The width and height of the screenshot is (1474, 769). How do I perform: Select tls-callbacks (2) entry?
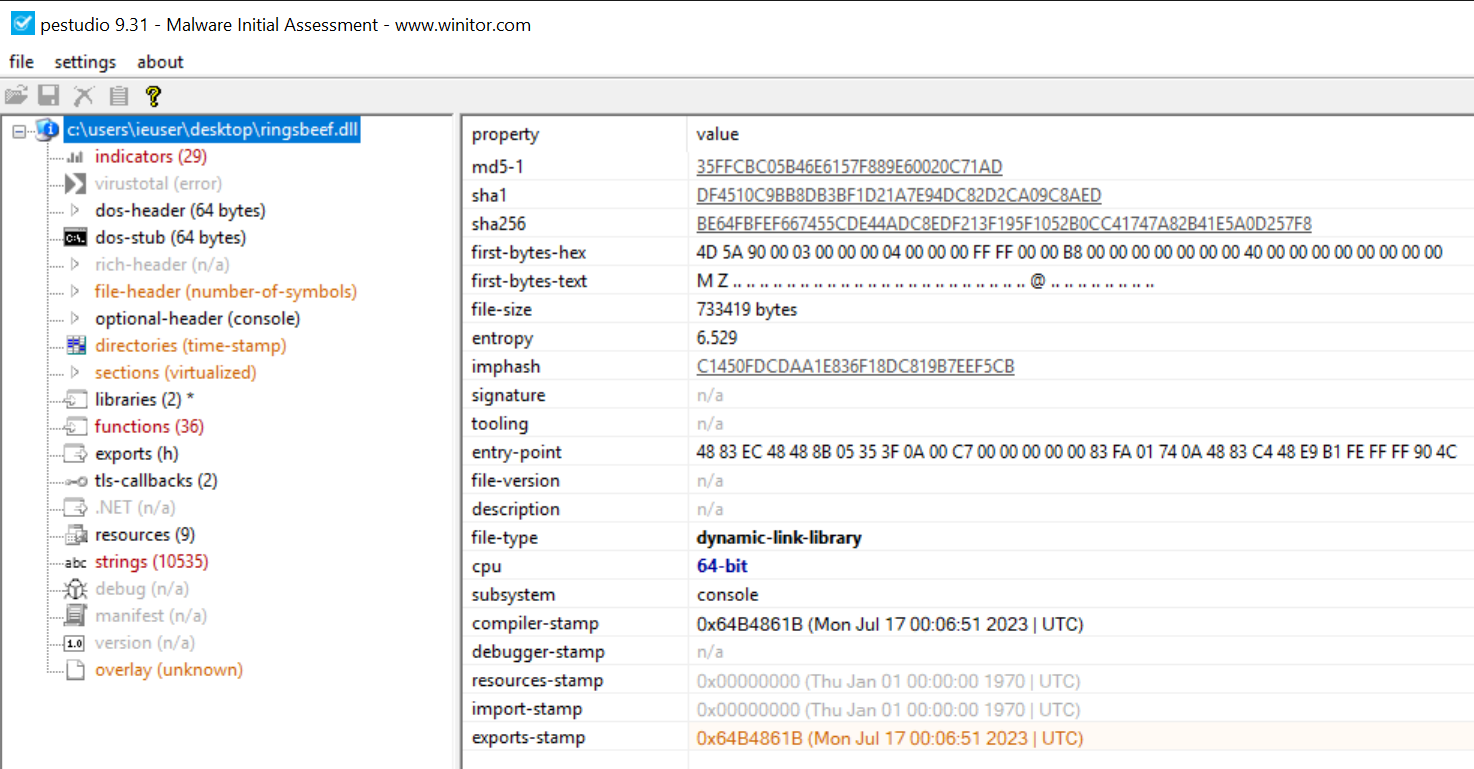pos(156,481)
